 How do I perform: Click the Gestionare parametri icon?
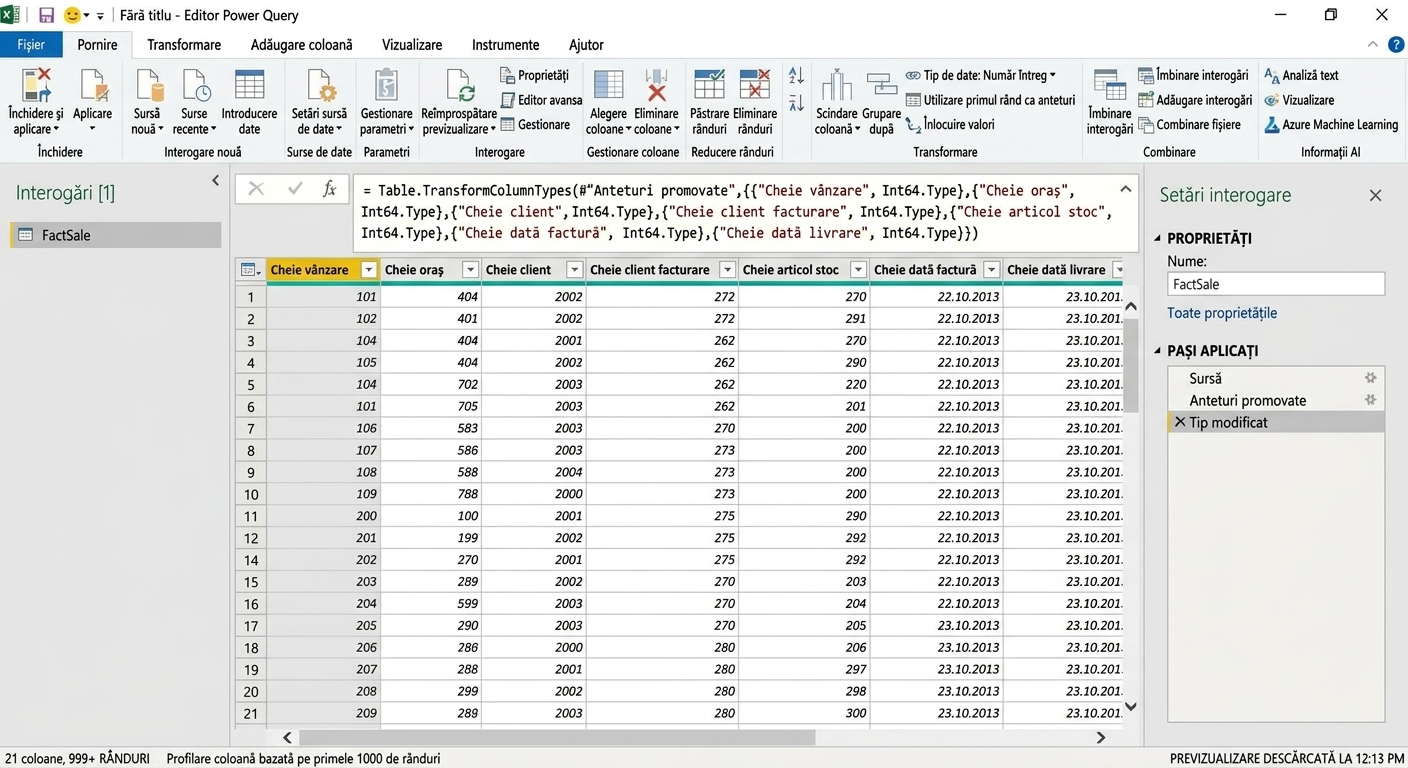point(386,86)
